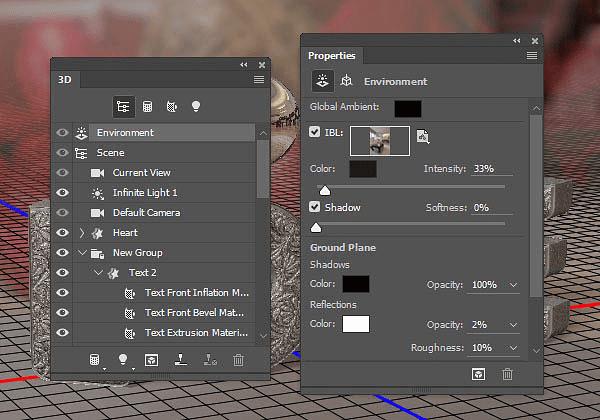Collapse the 3D panel to icons
Viewport: 600px width, 420px height.
tap(244, 65)
